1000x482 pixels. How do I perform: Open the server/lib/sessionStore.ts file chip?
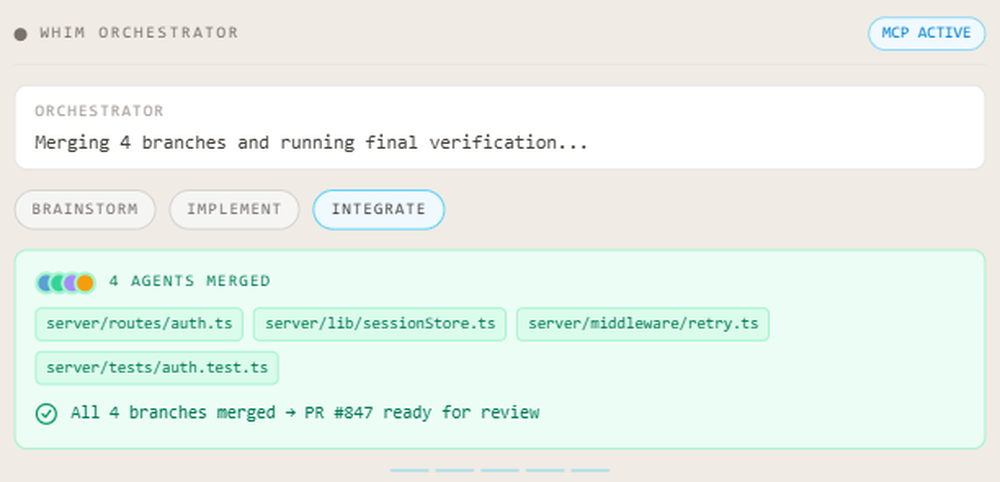click(x=379, y=324)
